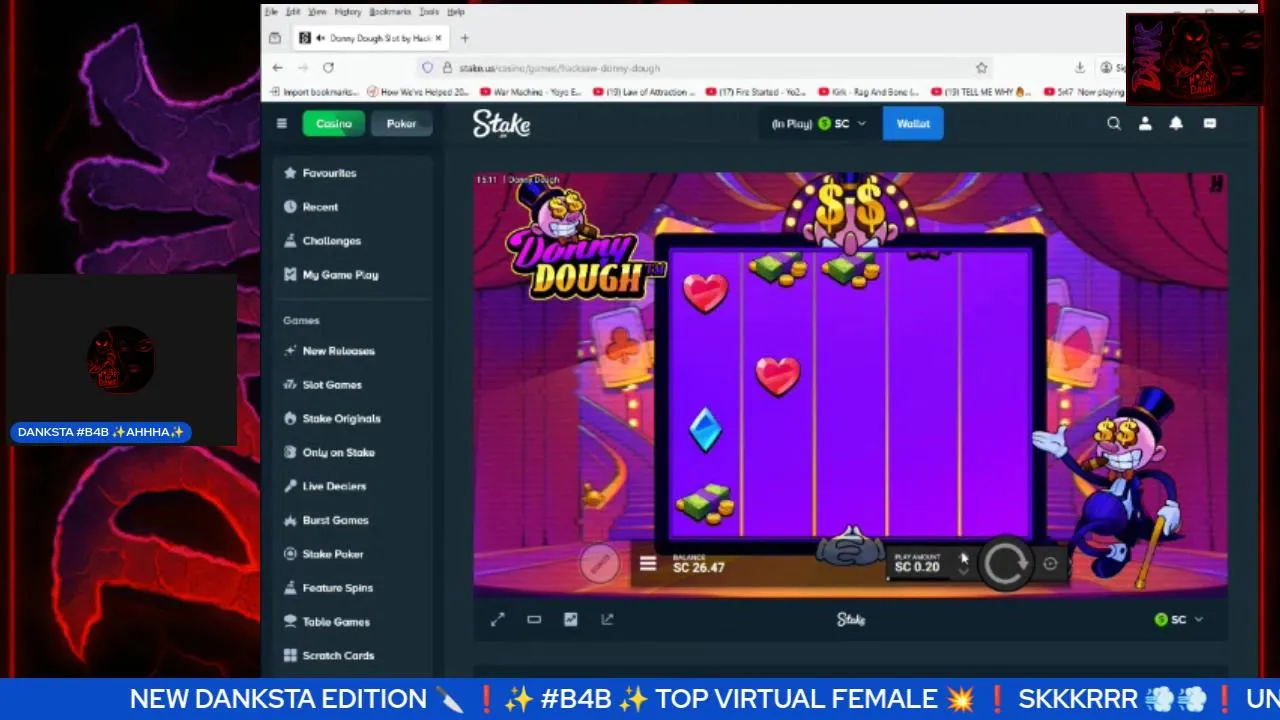Open the Import bookmarks toolbar item
This screenshot has width=1280, height=720.
(x=313, y=92)
